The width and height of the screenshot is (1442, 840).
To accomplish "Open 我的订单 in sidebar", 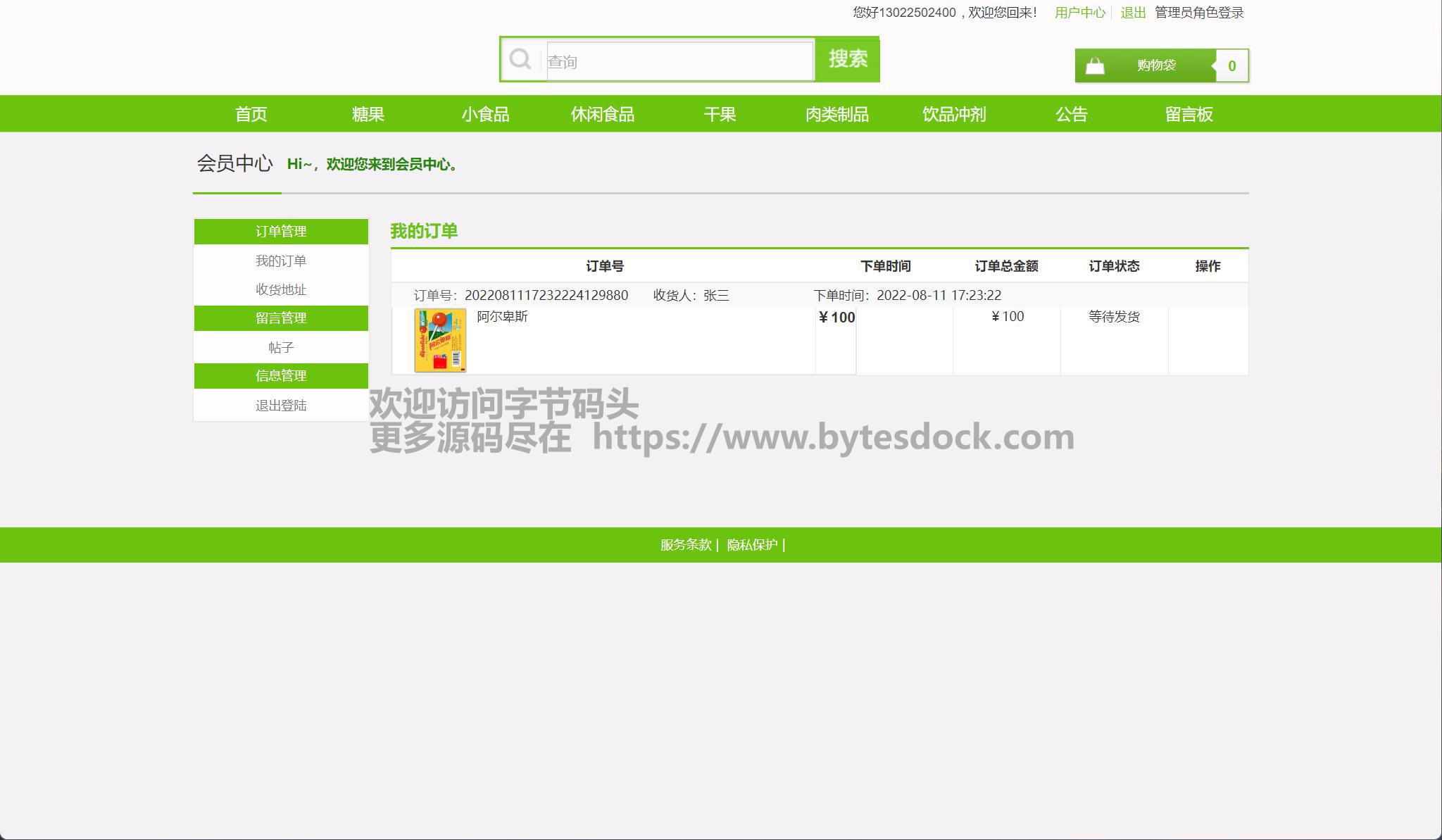I will [x=281, y=261].
